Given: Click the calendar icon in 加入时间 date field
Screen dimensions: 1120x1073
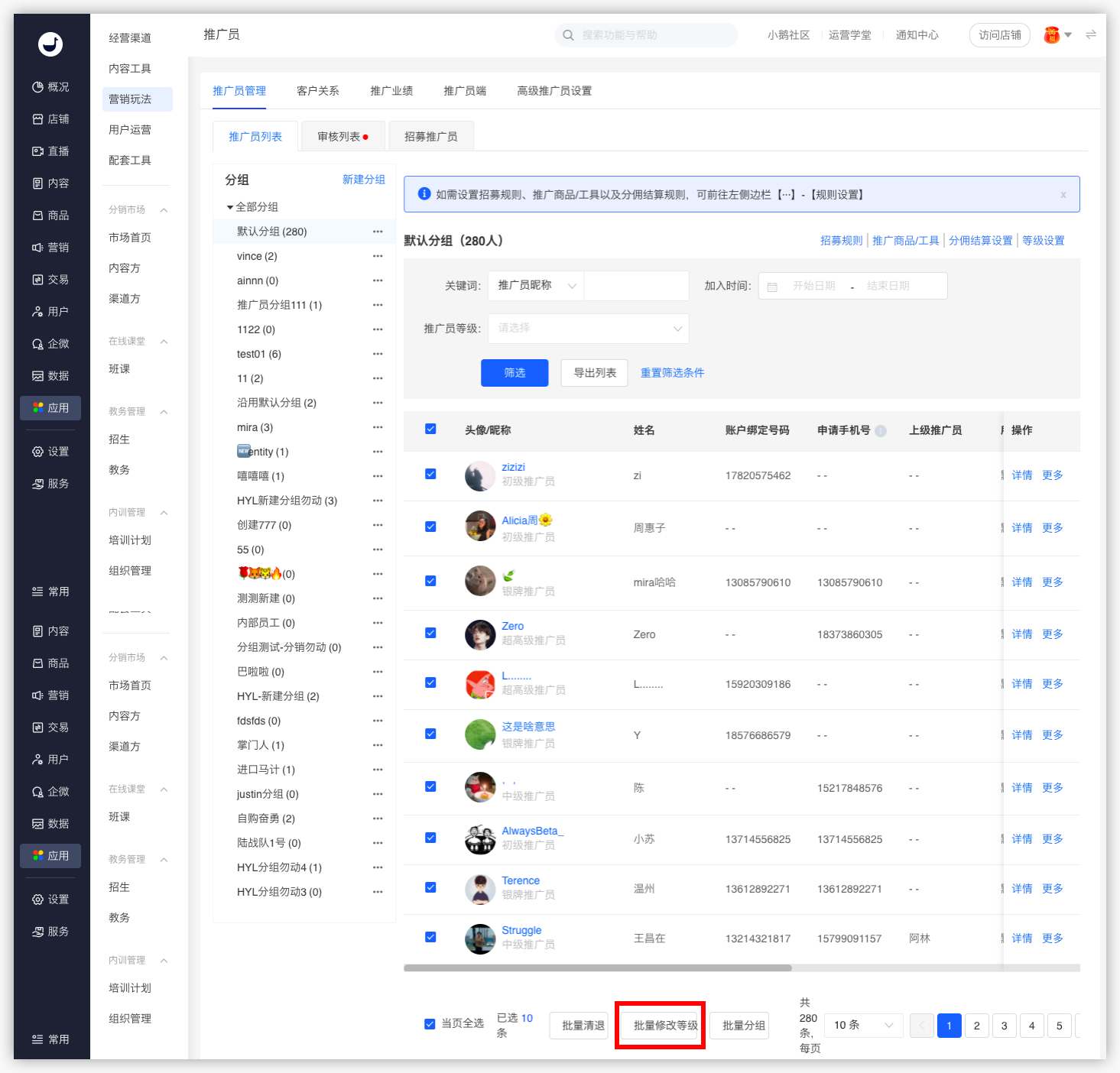Looking at the screenshot, I should point(772,287).
